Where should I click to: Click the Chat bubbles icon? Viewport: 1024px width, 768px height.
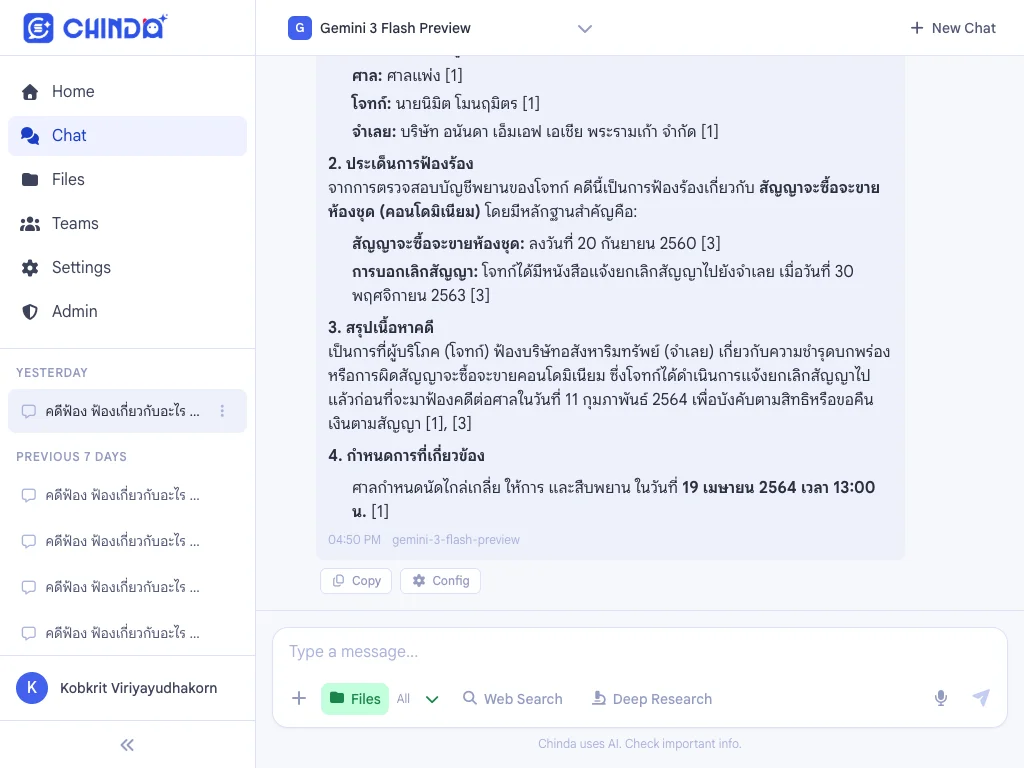[30, 135]
